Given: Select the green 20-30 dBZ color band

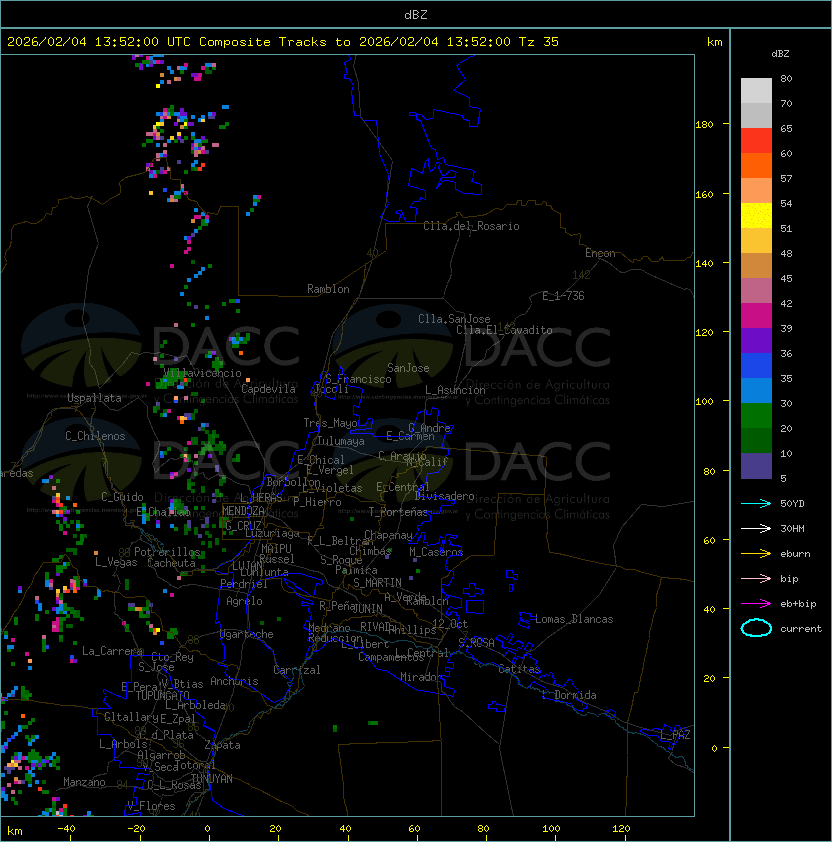Looking at the screenshot, I should [x=756, y=416].
